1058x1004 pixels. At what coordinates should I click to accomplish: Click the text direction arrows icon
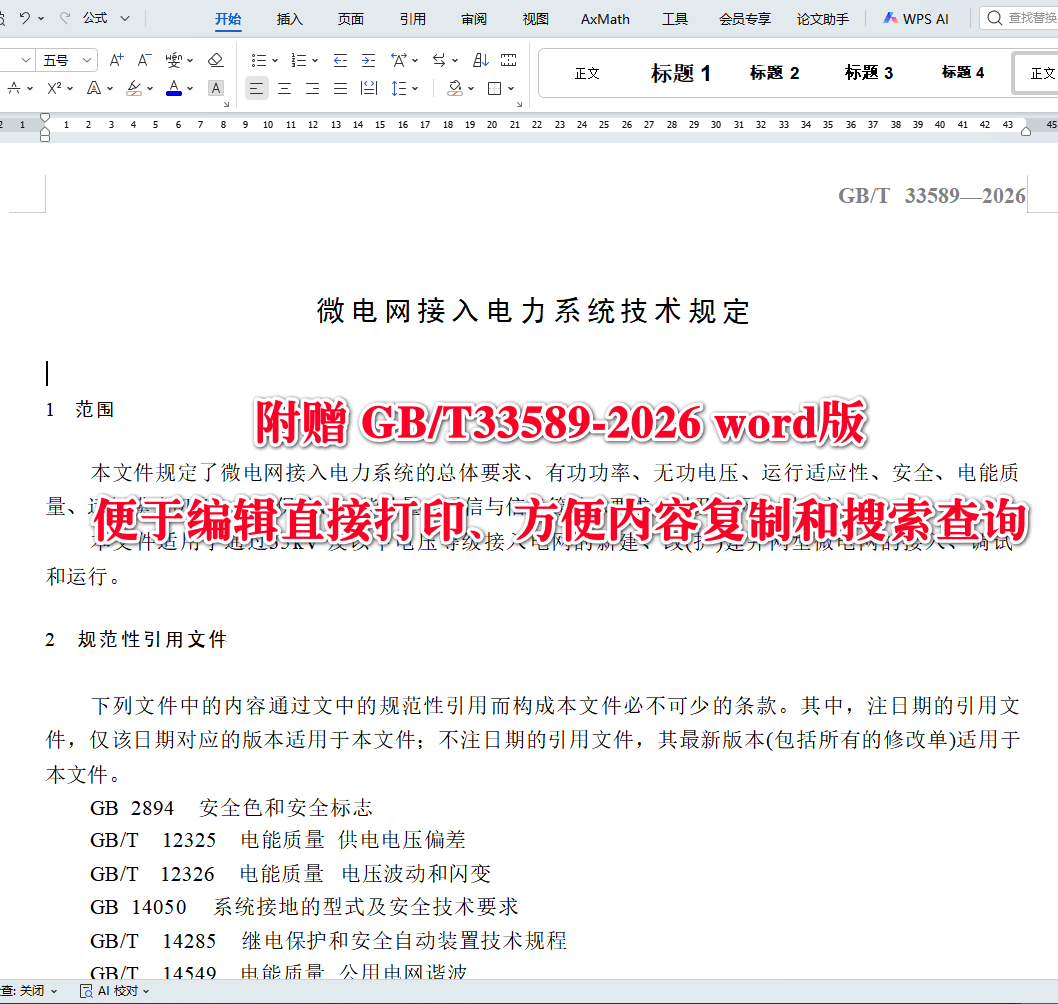tap(439, 61)
